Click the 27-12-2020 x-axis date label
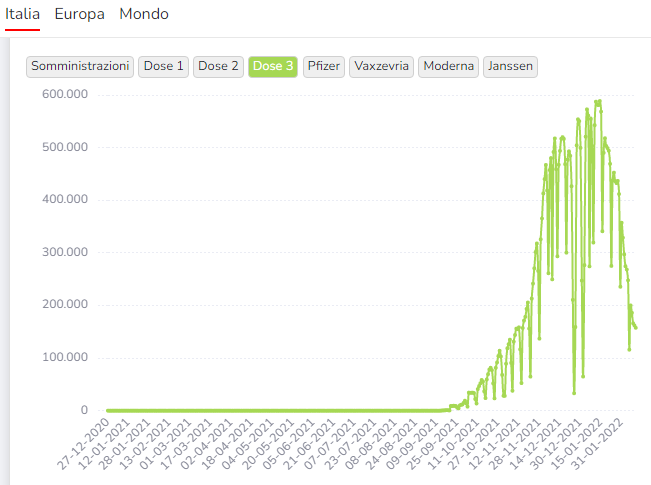651x485 pixels. coord(84,443)
